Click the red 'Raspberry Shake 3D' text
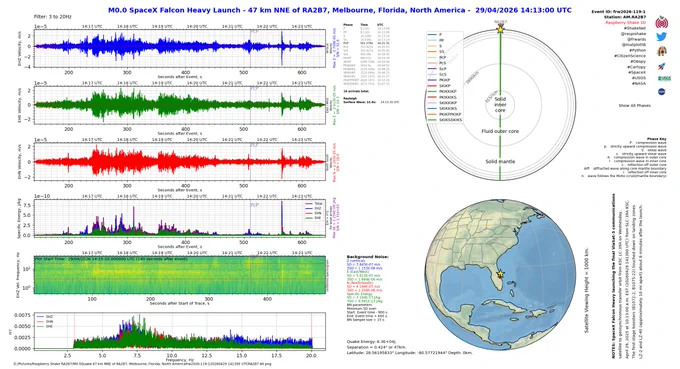The width and height of the screenshot is (680, 369). pos(625,23)
